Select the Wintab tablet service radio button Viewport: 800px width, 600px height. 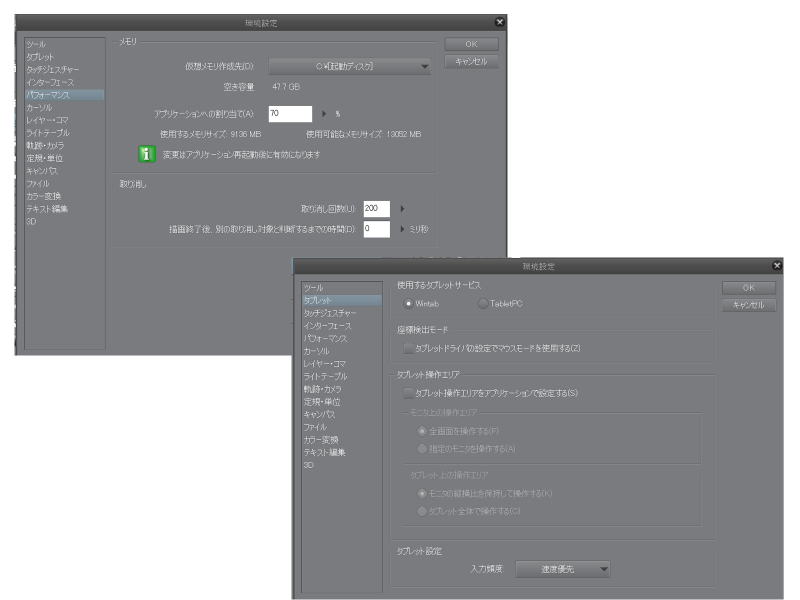pos(408,304)
